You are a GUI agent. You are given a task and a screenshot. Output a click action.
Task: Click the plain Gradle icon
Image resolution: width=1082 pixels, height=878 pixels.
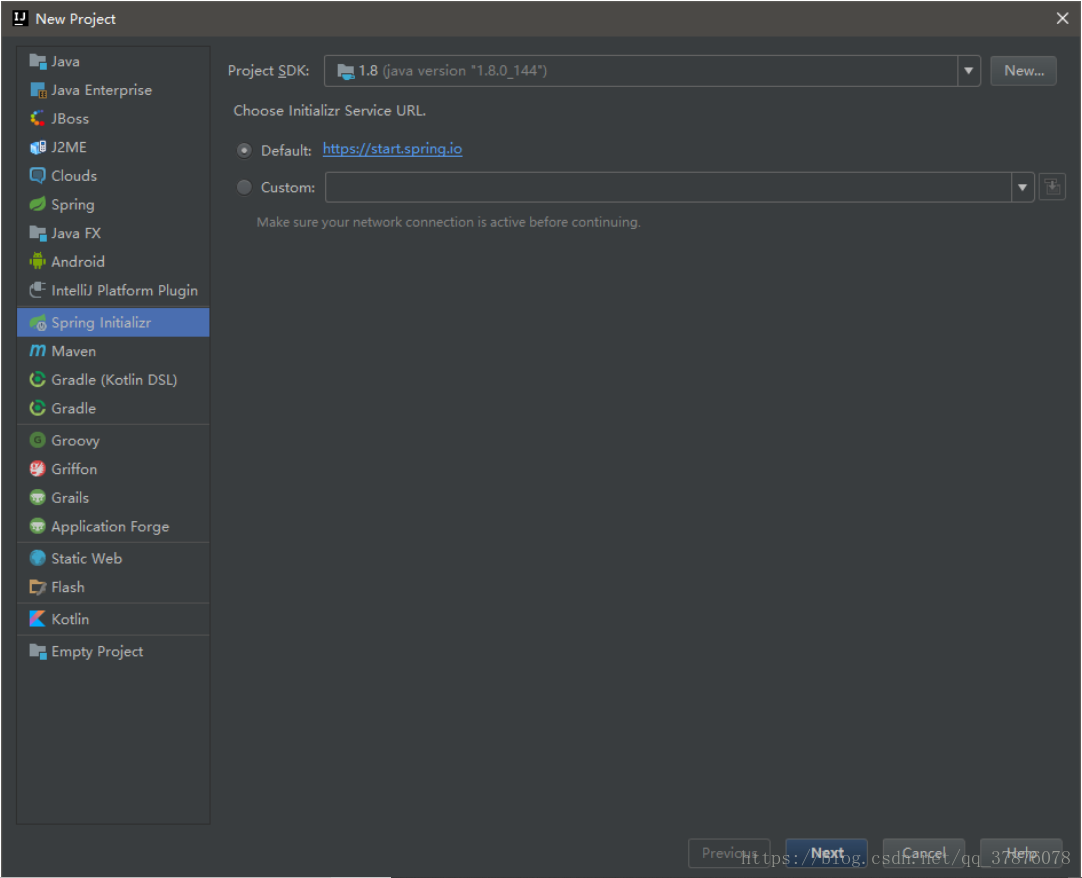tap(37, 408)
